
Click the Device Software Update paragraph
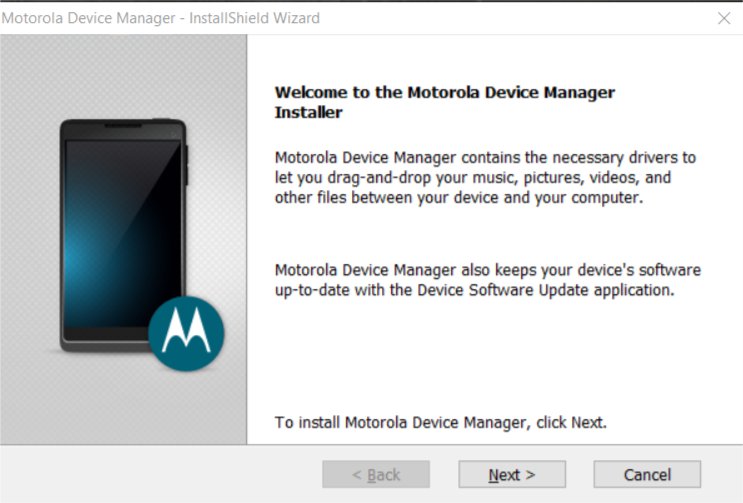[487, 280]
